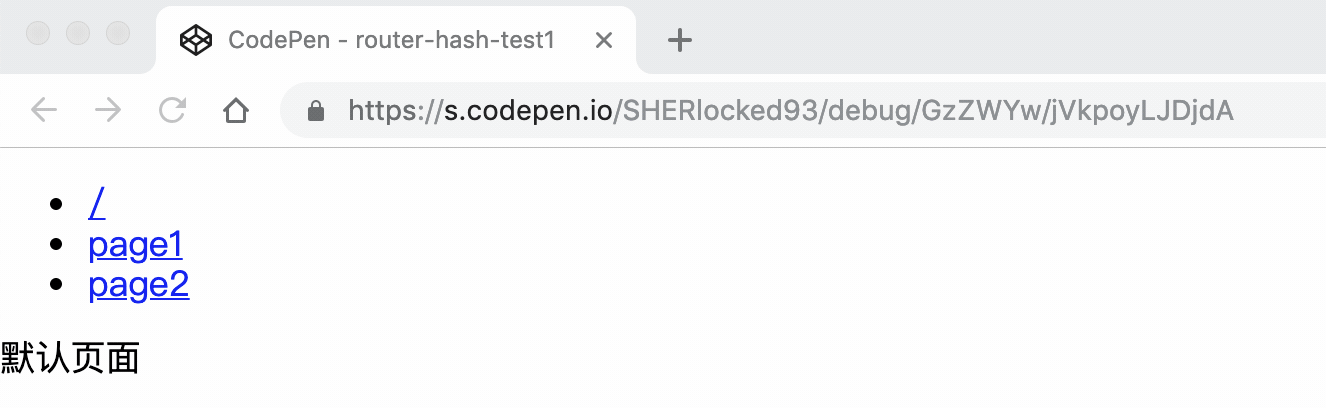Select the CodePen - router-hash-test1 tab title
1326x408 pixels.
(391, 40)
